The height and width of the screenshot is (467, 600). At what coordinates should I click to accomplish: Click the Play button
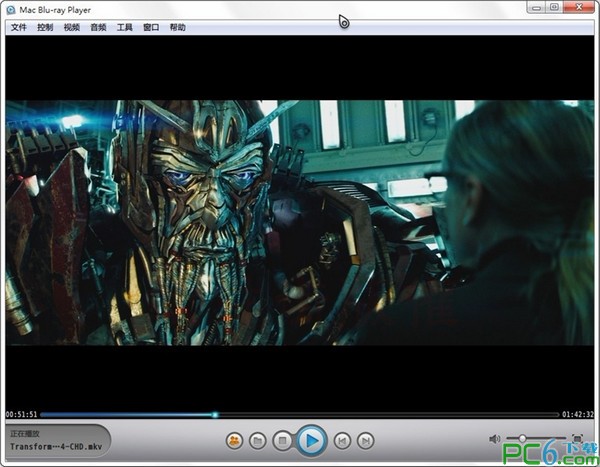point(311,439)
